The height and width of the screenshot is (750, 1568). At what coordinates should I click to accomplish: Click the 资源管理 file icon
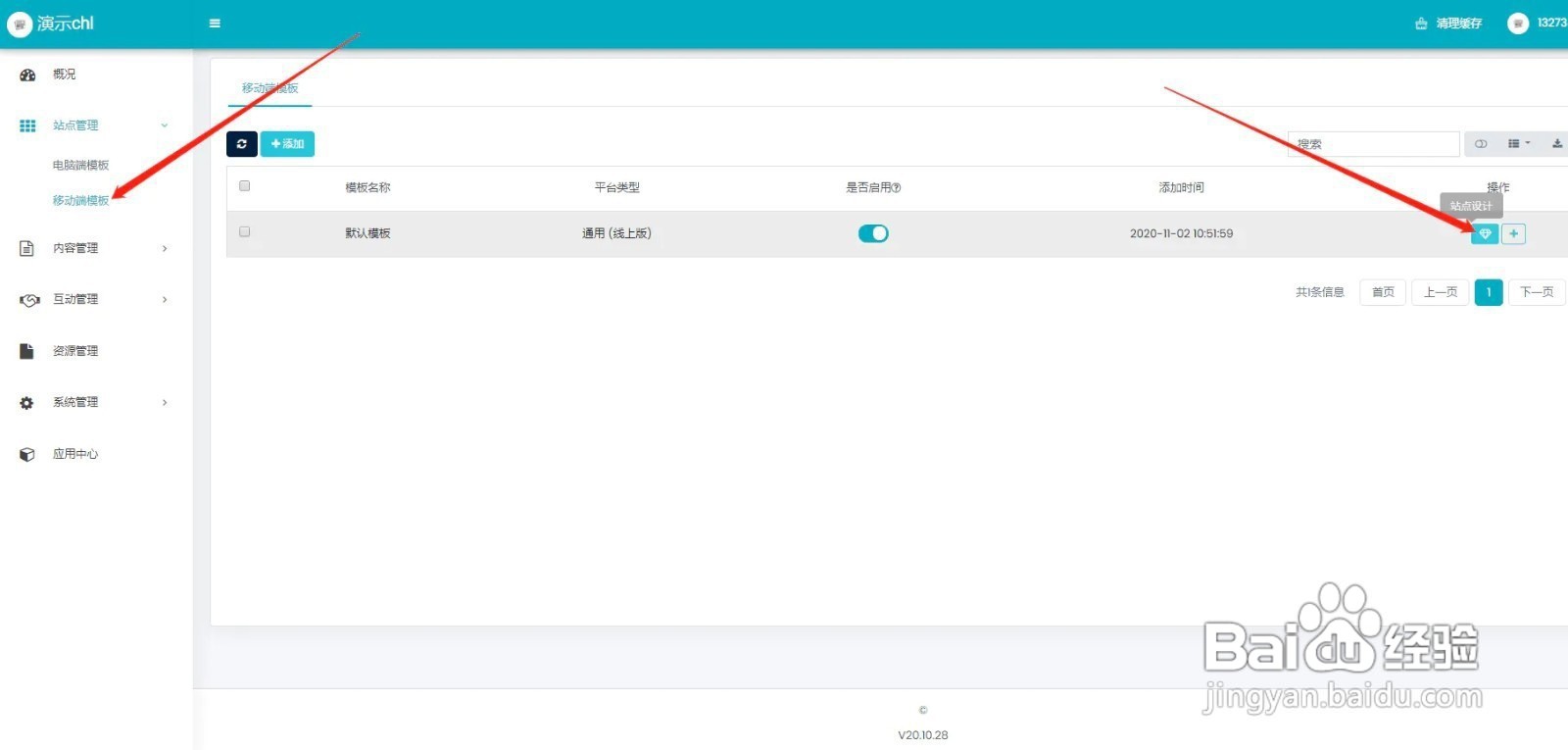[x=27, y=351]
